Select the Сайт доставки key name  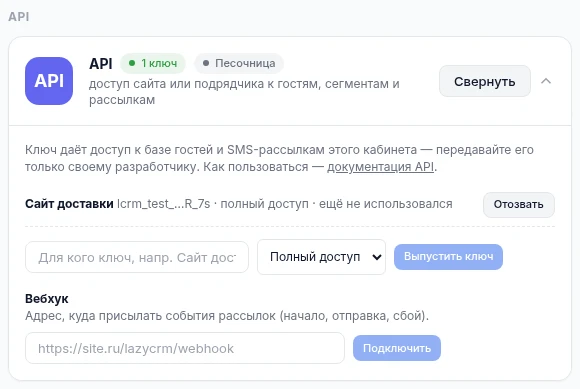coord(69,204)
